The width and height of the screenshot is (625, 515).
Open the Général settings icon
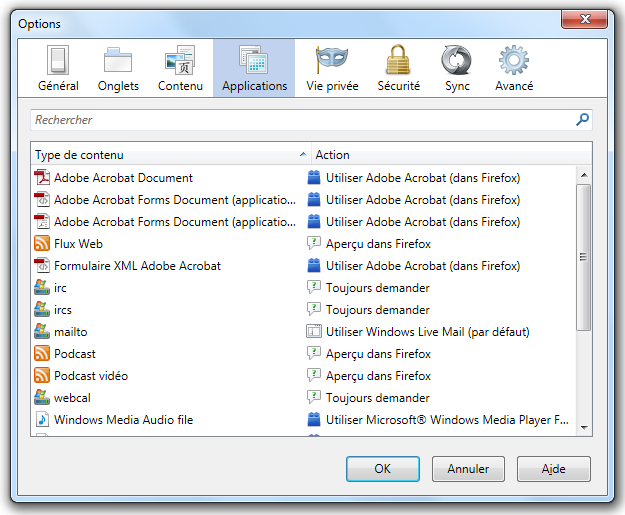58,60
